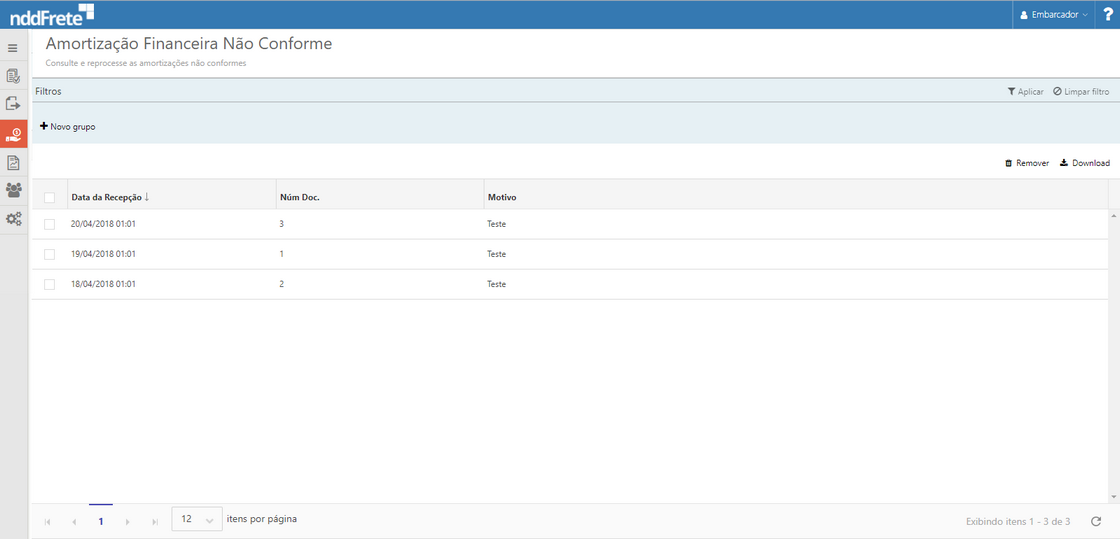Open the items per page dropdown

(x=197, y=520)
